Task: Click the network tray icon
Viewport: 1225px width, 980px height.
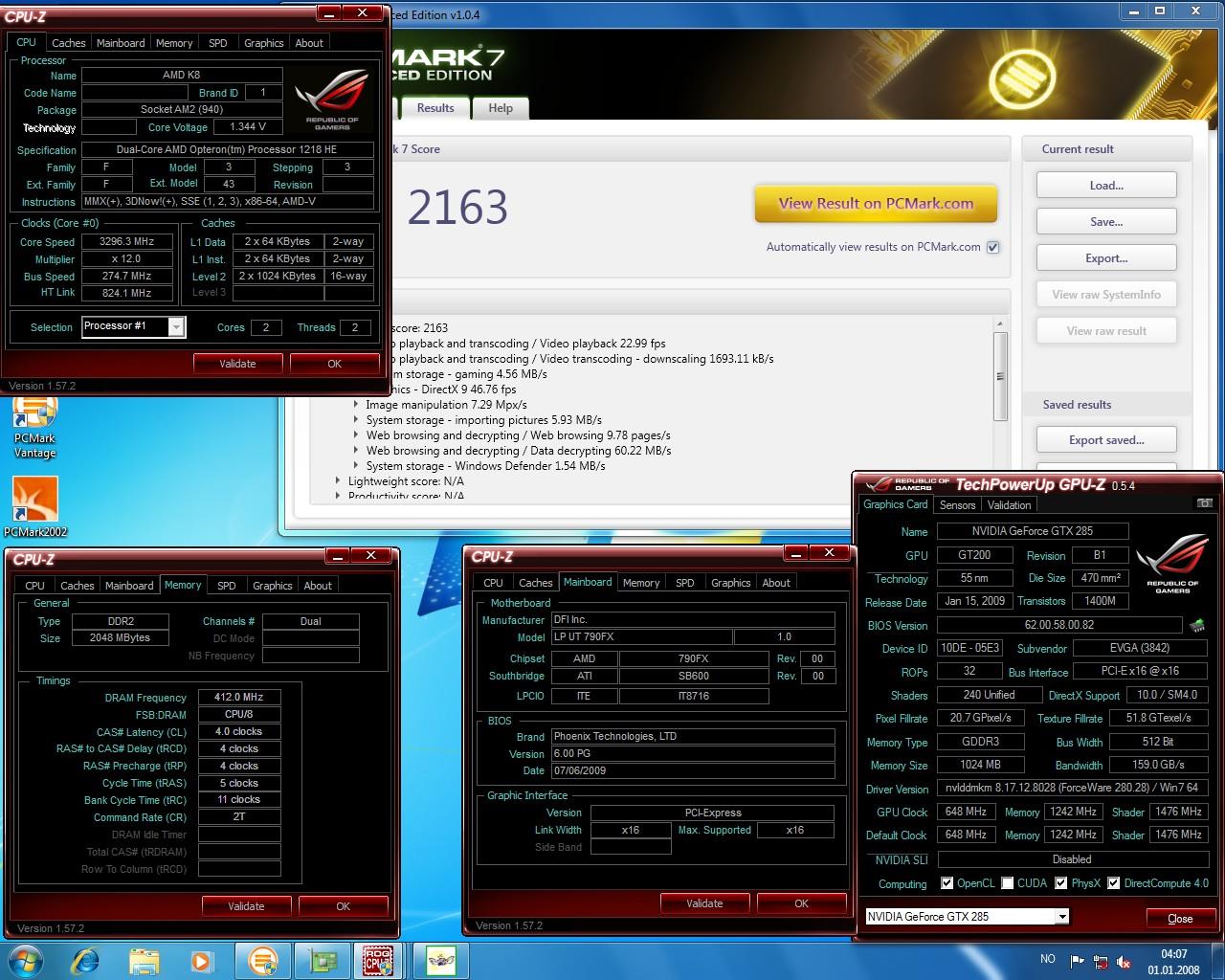Action: [1101, 961]
